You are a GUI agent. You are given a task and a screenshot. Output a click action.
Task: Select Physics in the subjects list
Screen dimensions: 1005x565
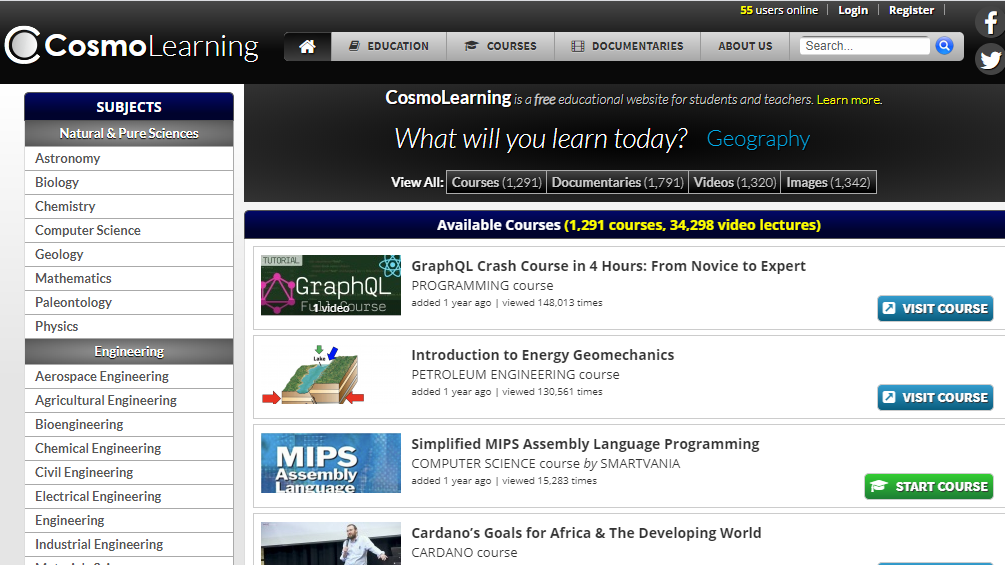tap(129, 327)
